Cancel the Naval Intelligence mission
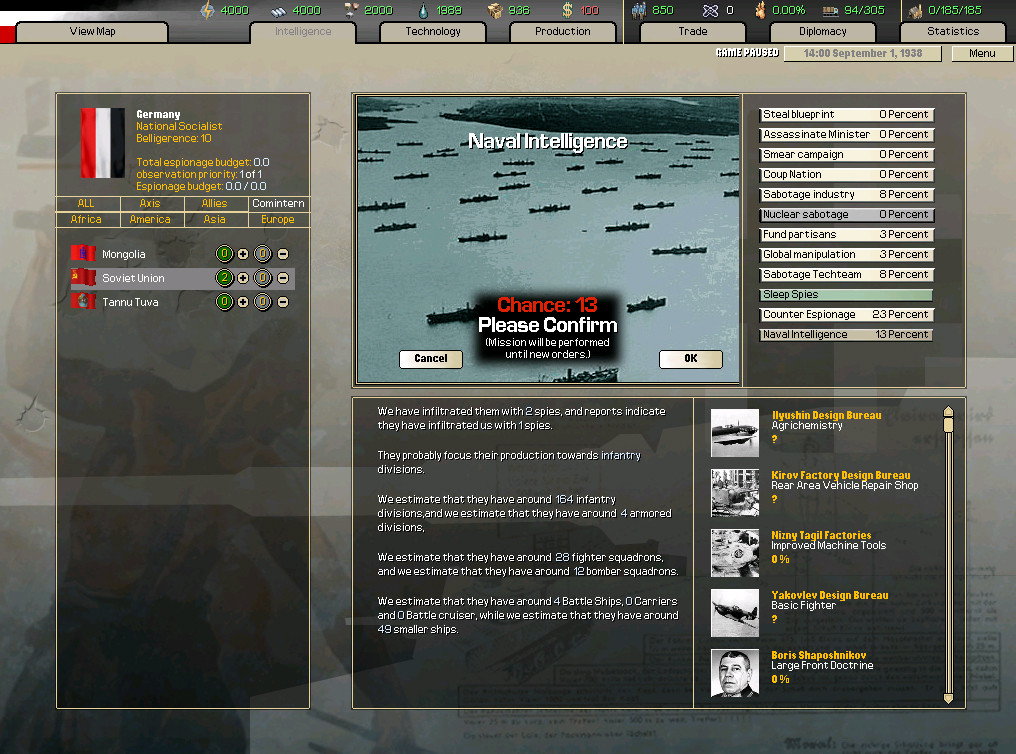Viewport: 1016px width, 754px height. (x=431, y=359)
